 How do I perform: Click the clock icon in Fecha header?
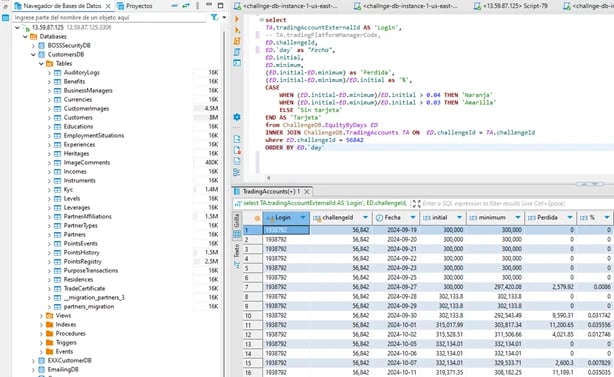(x=379, y=218)
